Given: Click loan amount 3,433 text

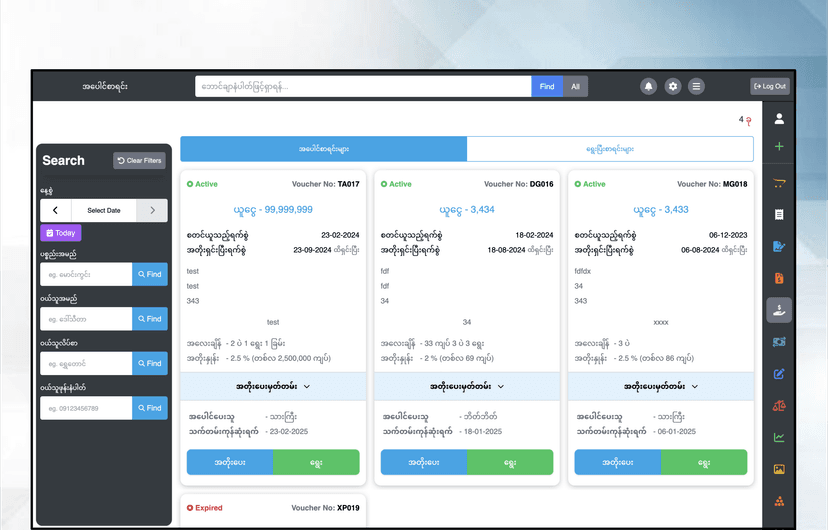Looking at the screenshot, I should [661, 210].
